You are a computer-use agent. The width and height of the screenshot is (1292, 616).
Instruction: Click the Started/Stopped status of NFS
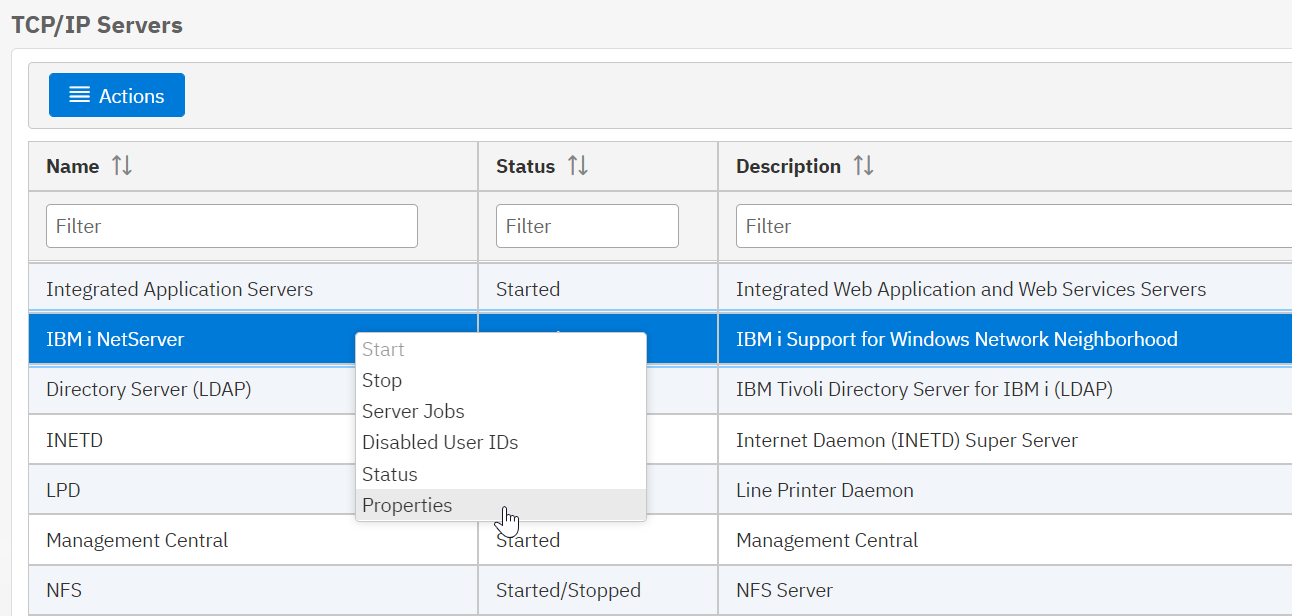568,590
